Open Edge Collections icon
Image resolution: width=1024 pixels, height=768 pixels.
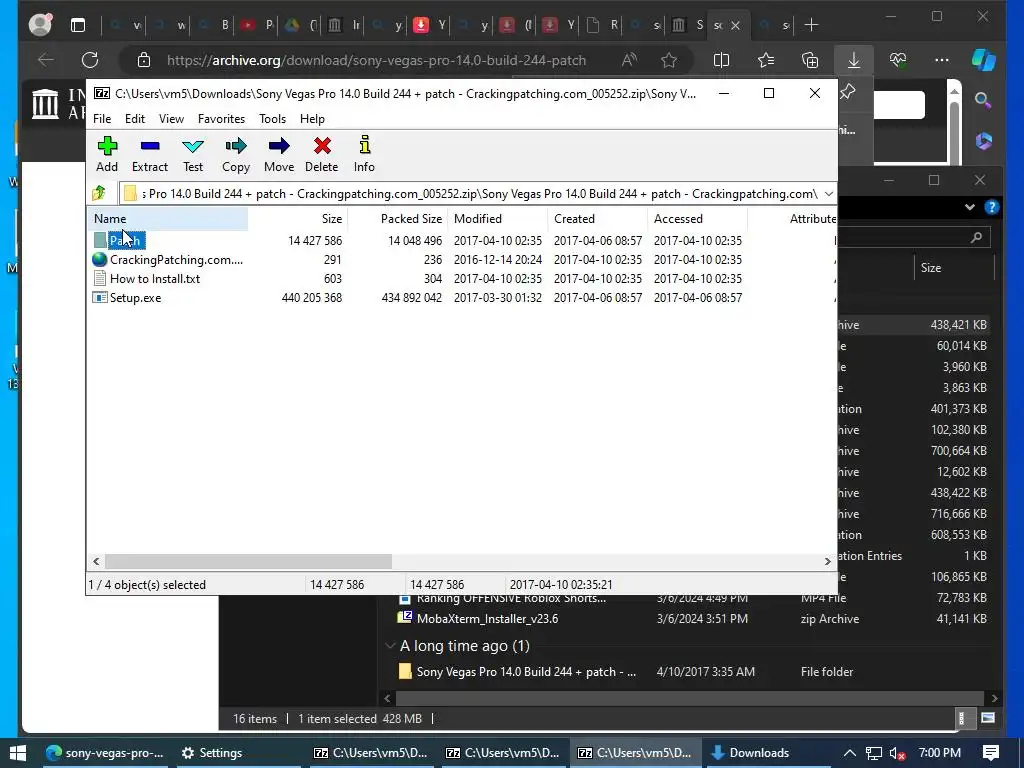point(810,60)
